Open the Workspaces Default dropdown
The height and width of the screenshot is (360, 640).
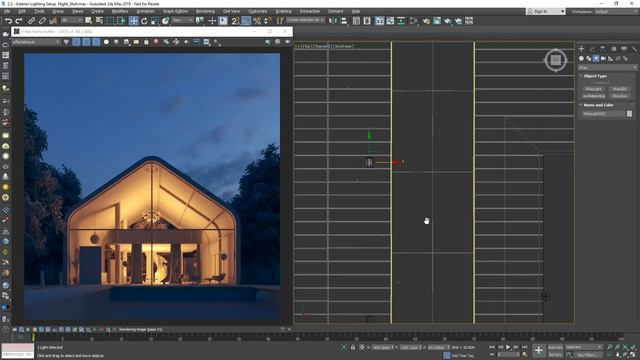(616, 11)
